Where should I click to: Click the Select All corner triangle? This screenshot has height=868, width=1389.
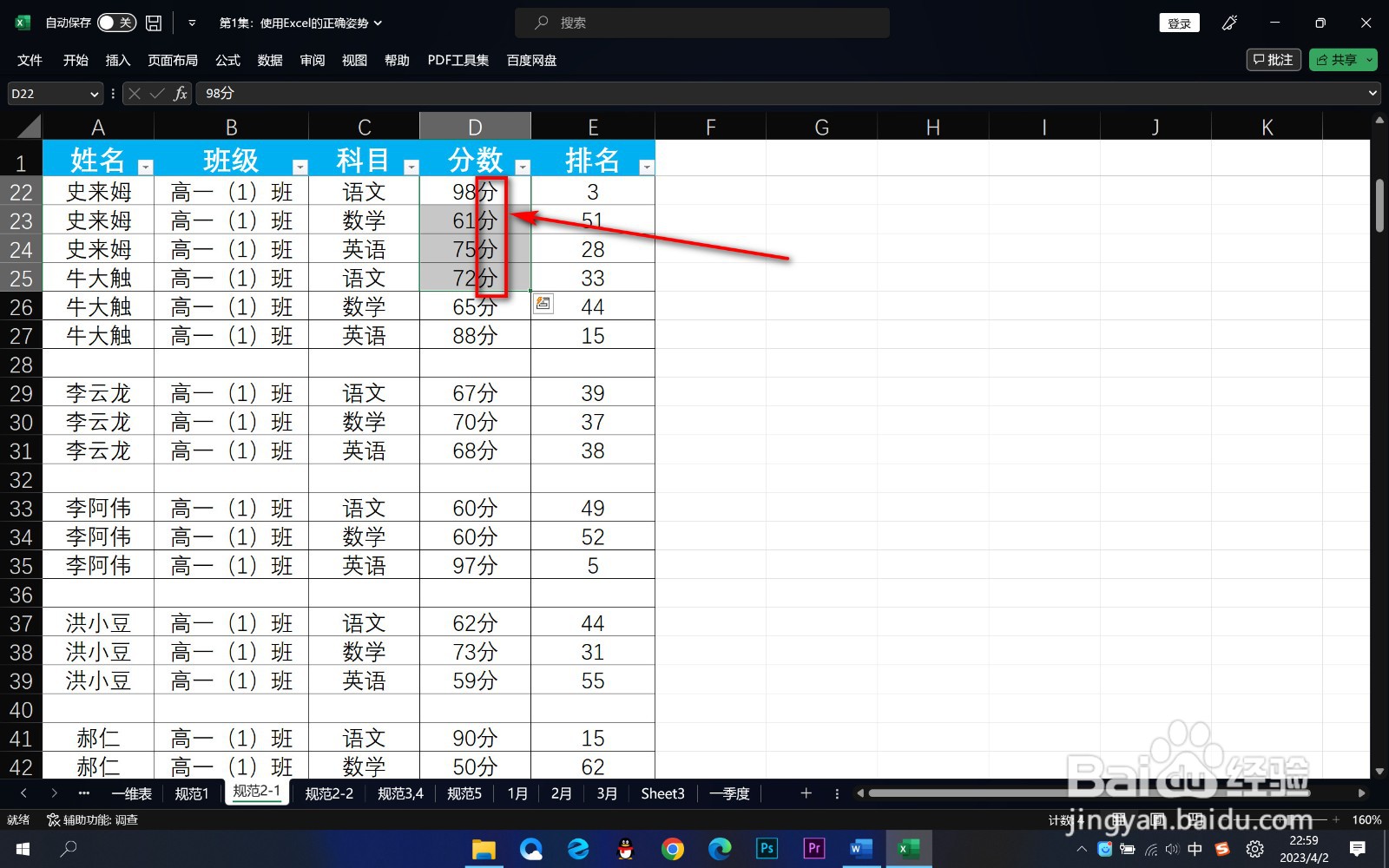pos(29,128)
